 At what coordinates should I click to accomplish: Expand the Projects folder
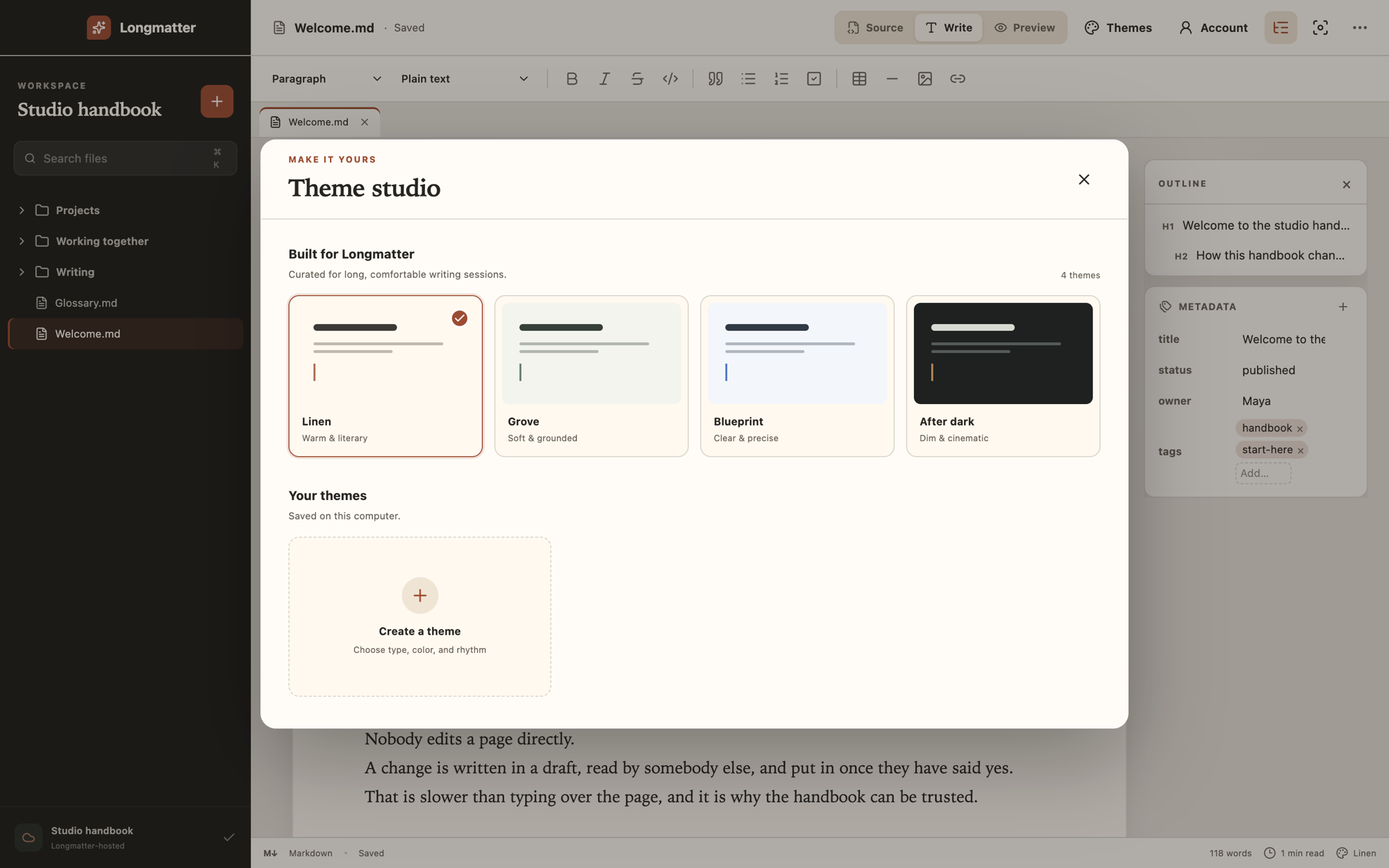(x=126, y=210)
